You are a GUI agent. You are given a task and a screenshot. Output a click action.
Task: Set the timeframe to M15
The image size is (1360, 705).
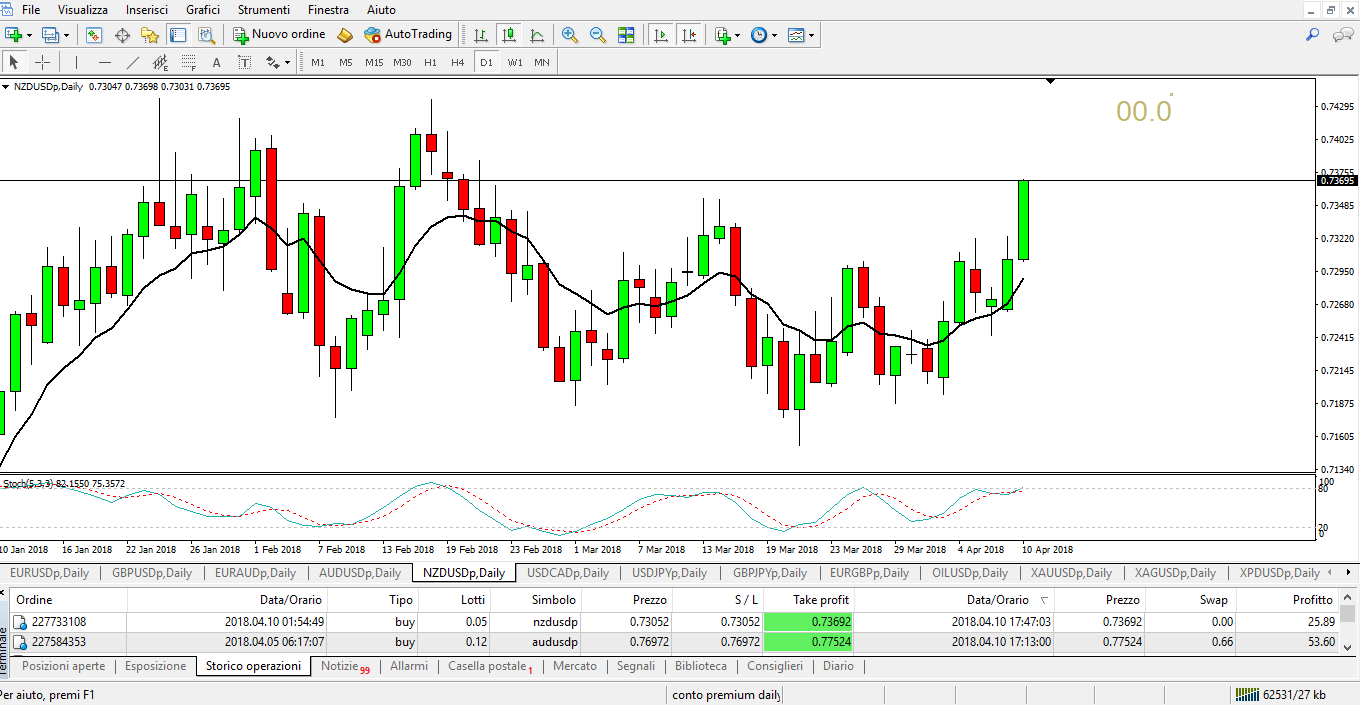pyautogui.click(x=374, y=62)
